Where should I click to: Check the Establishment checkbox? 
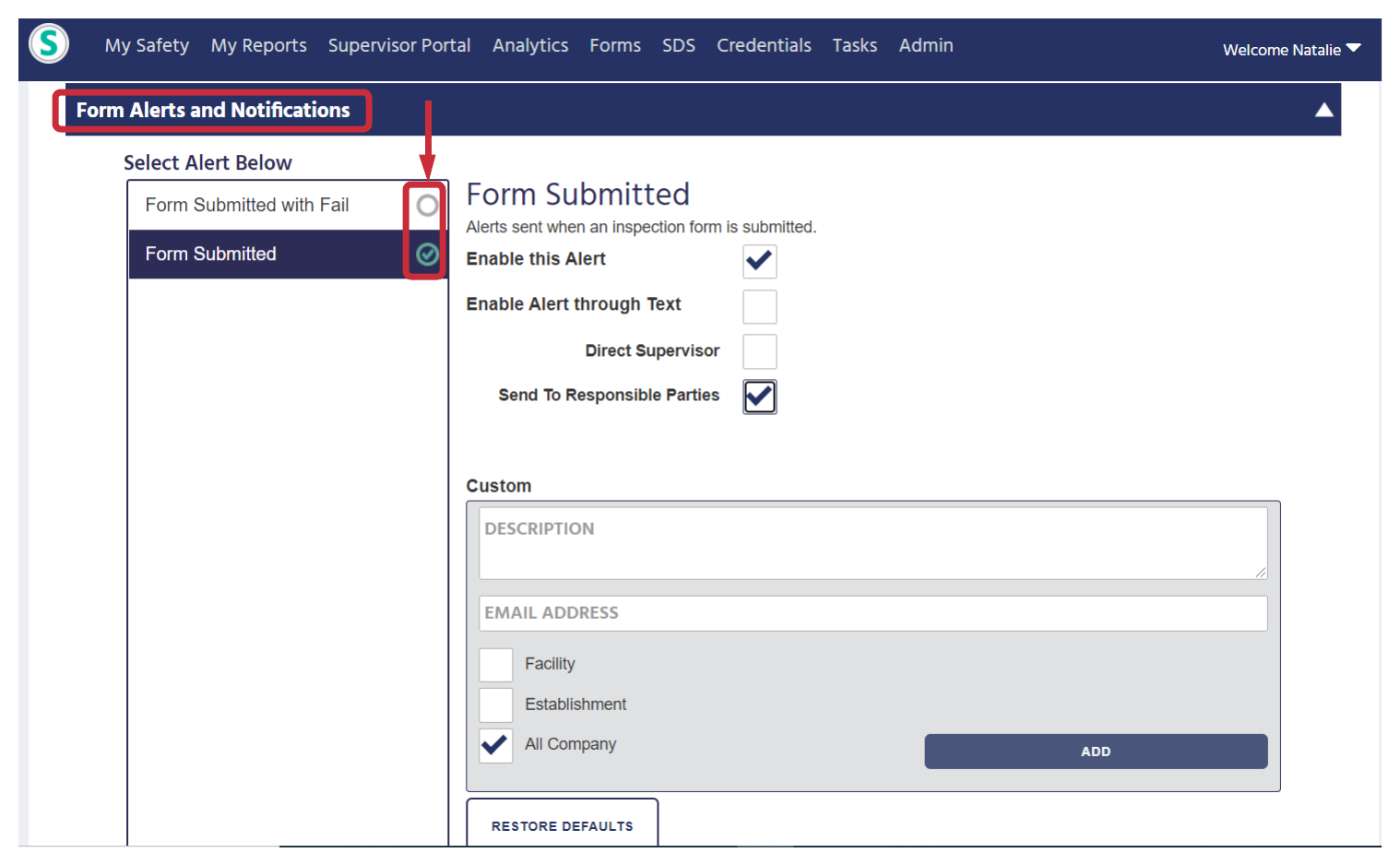pos(495,705)
